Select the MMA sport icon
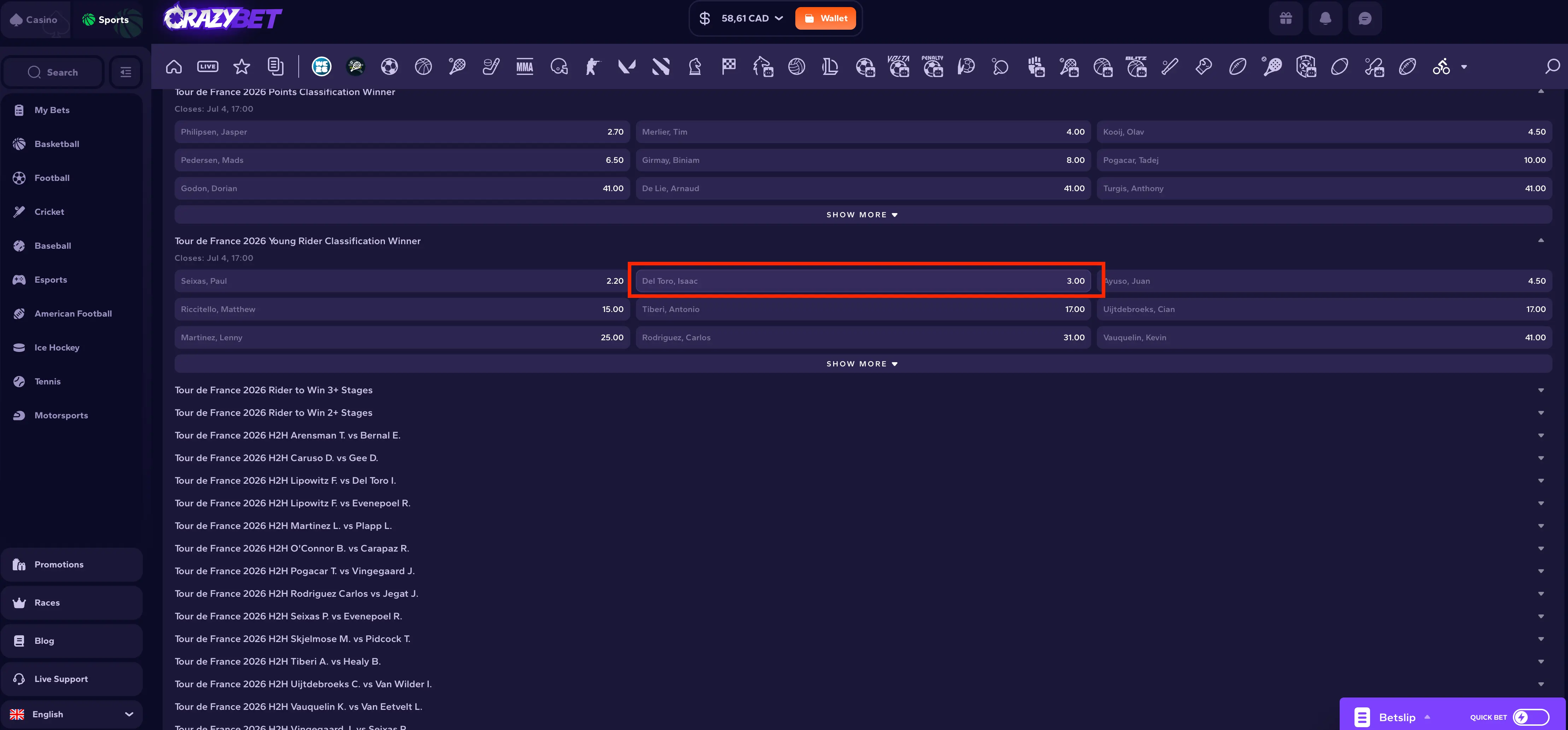Viewport: 1568px width, 730px height. click(x=525, y=66)
